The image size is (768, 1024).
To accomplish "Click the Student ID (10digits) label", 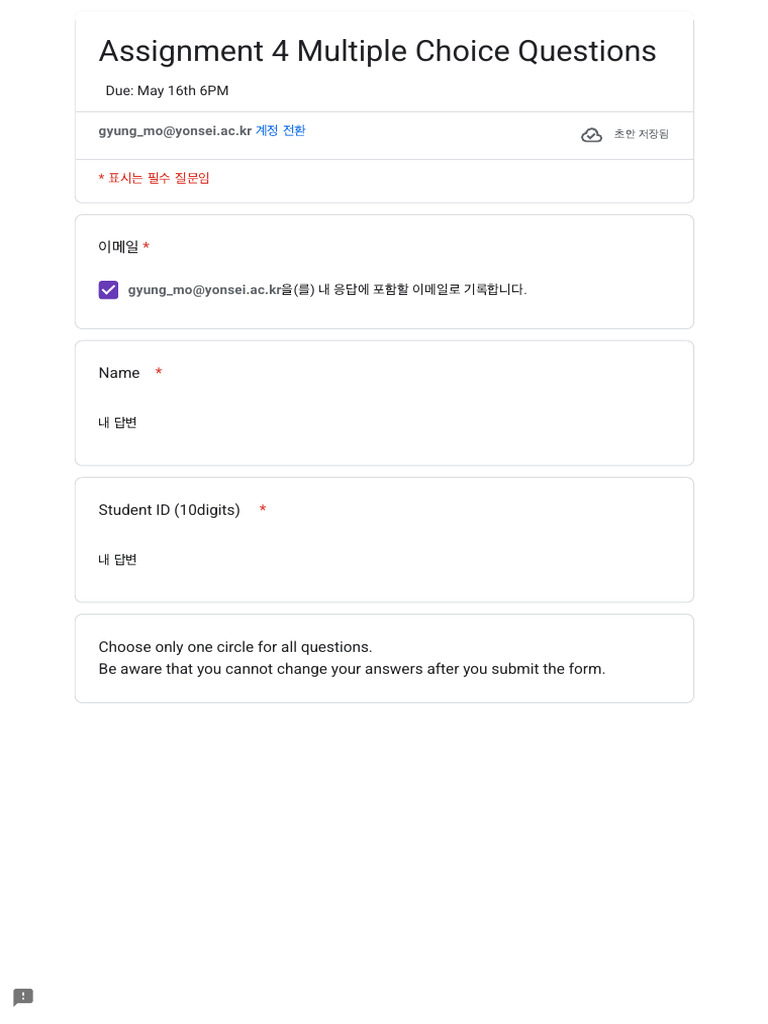I will click(169, 510).
